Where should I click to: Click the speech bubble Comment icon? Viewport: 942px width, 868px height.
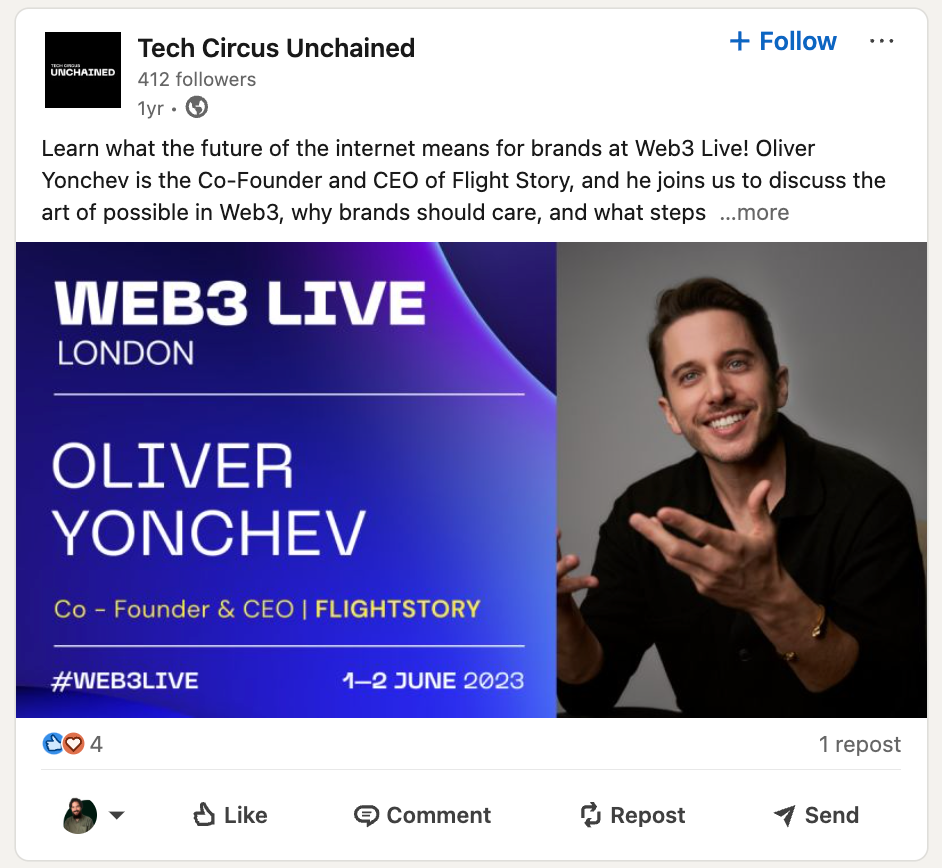366,816
